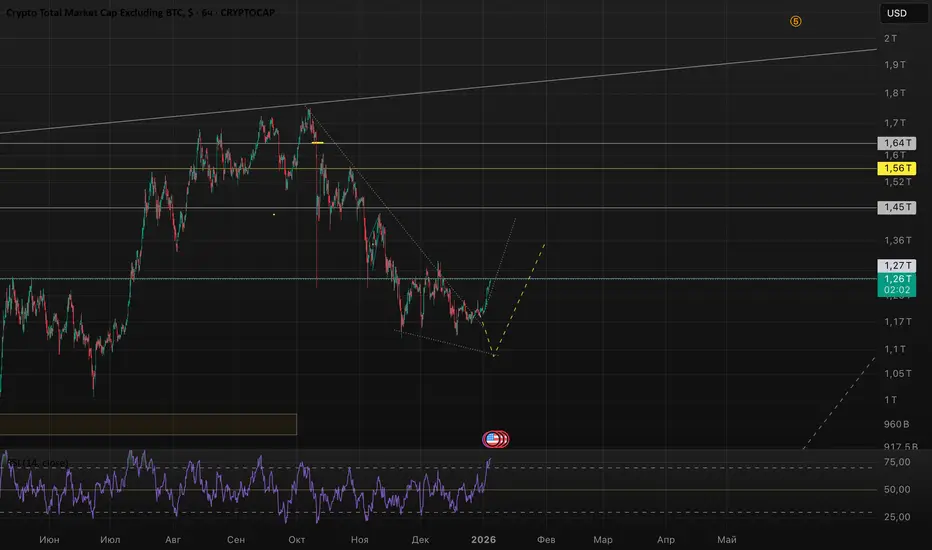Click the orange circled 5 wave label
This screenshot has height=550, width=932.
[x=795, y=21]
